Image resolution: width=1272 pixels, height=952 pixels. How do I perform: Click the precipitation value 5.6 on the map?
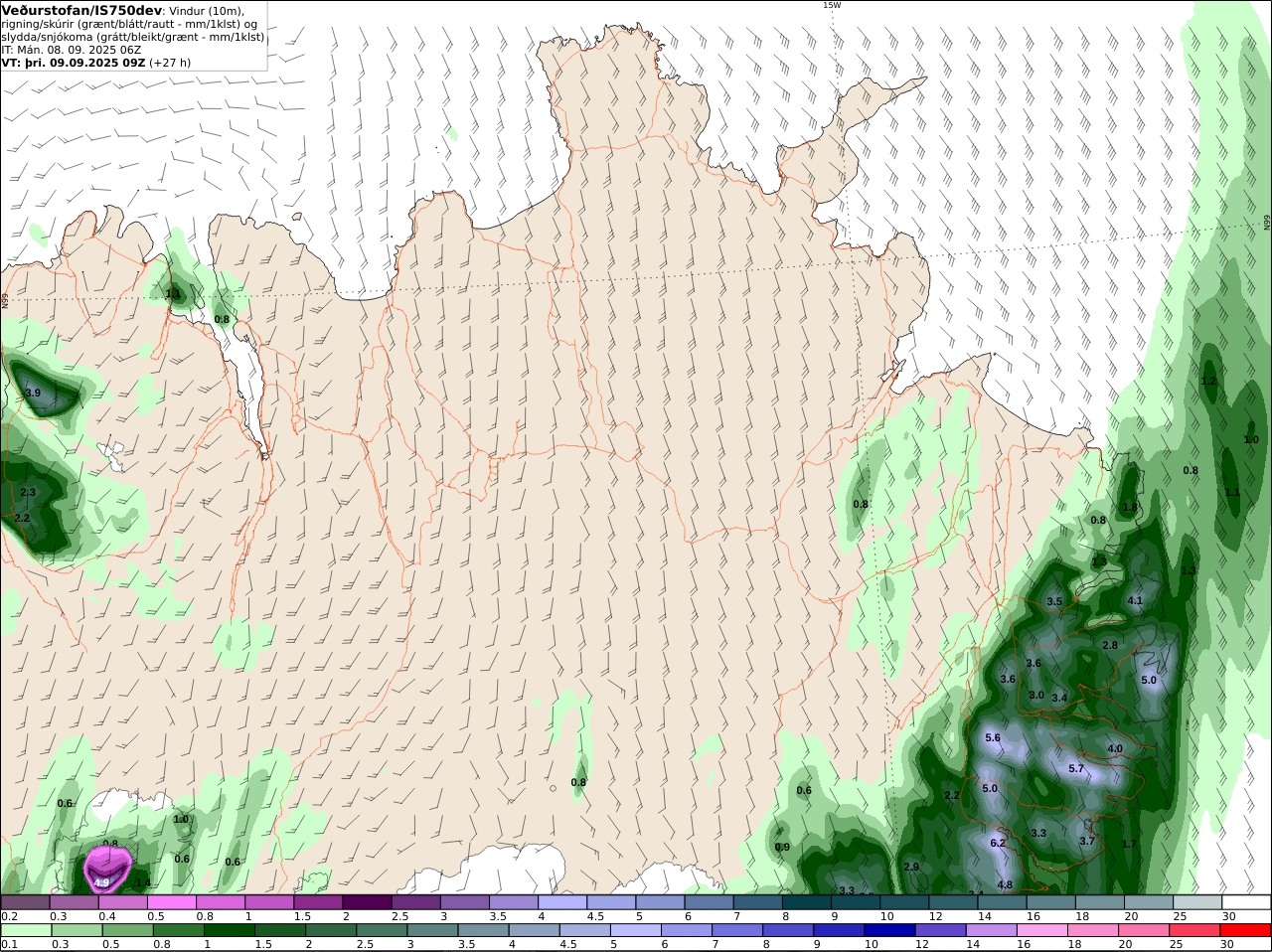pos(992,738)
